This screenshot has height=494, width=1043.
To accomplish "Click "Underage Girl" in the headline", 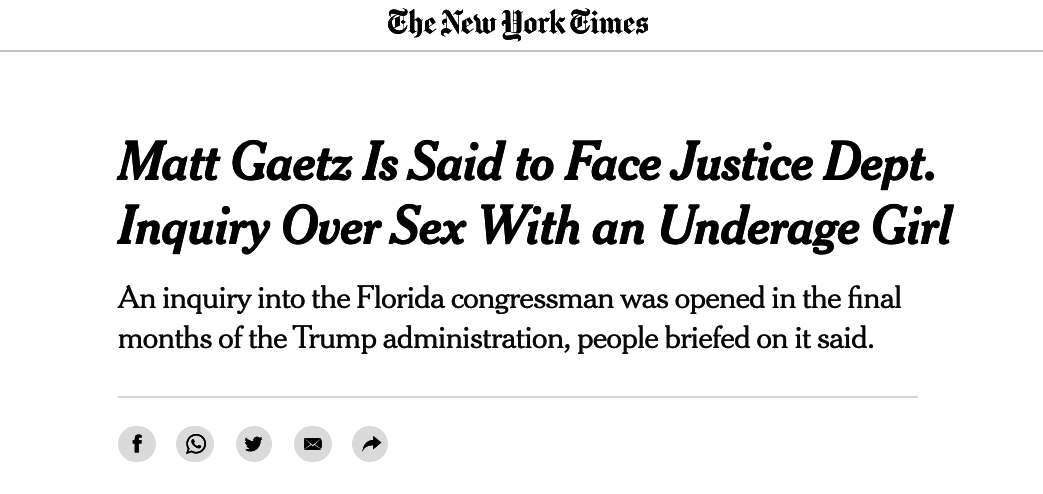I will [805, 227].
